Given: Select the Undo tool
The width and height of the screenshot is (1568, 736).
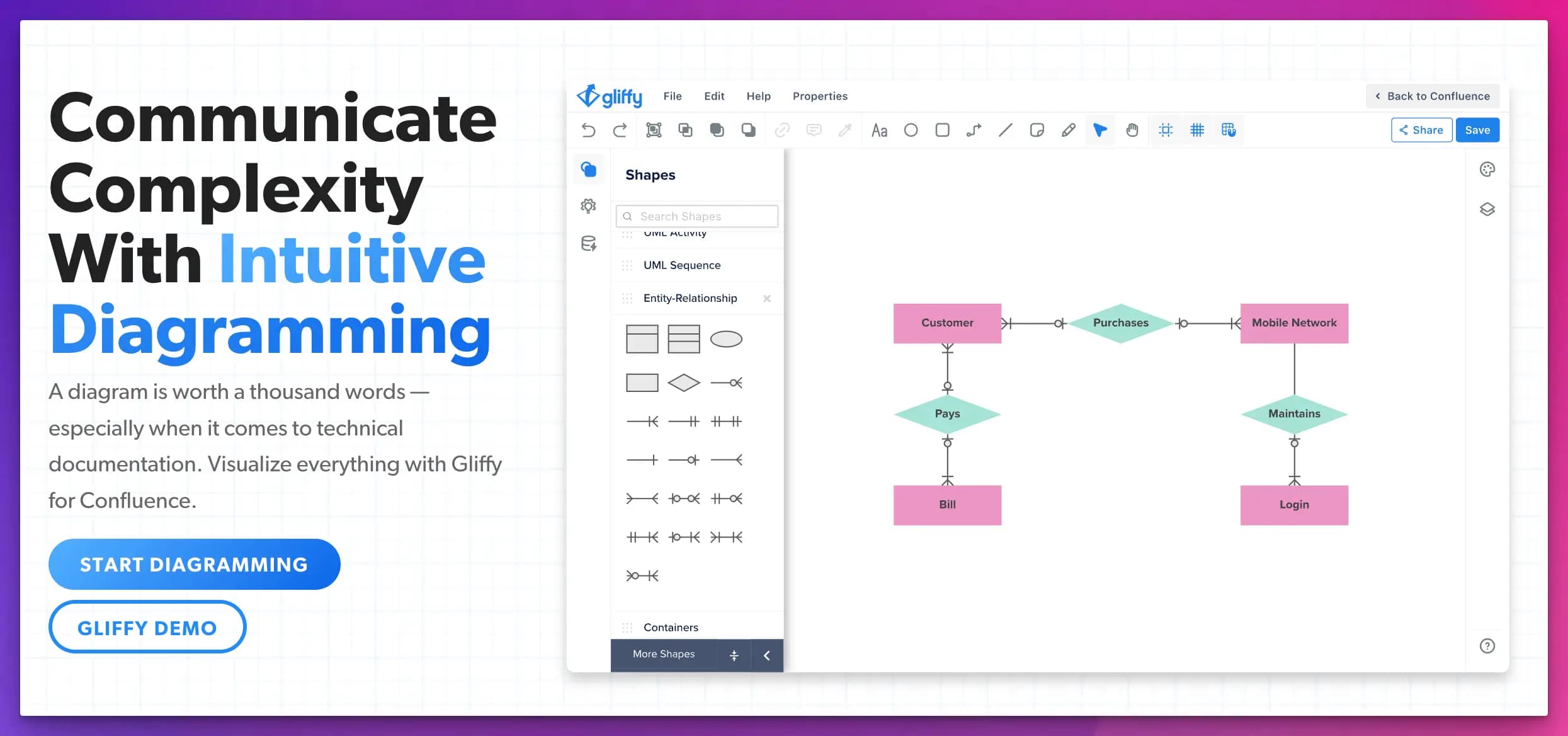Looking at the screenshot, I should coord(588,130).
